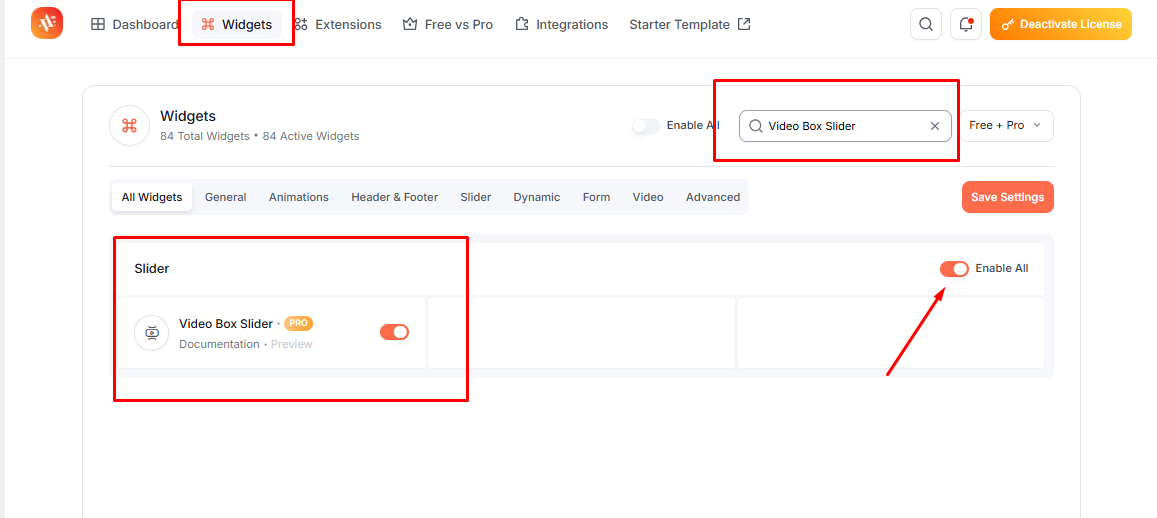
Task: Click the orange plugin logo icon
Action: pyautogui.click(x=47, y=24)
